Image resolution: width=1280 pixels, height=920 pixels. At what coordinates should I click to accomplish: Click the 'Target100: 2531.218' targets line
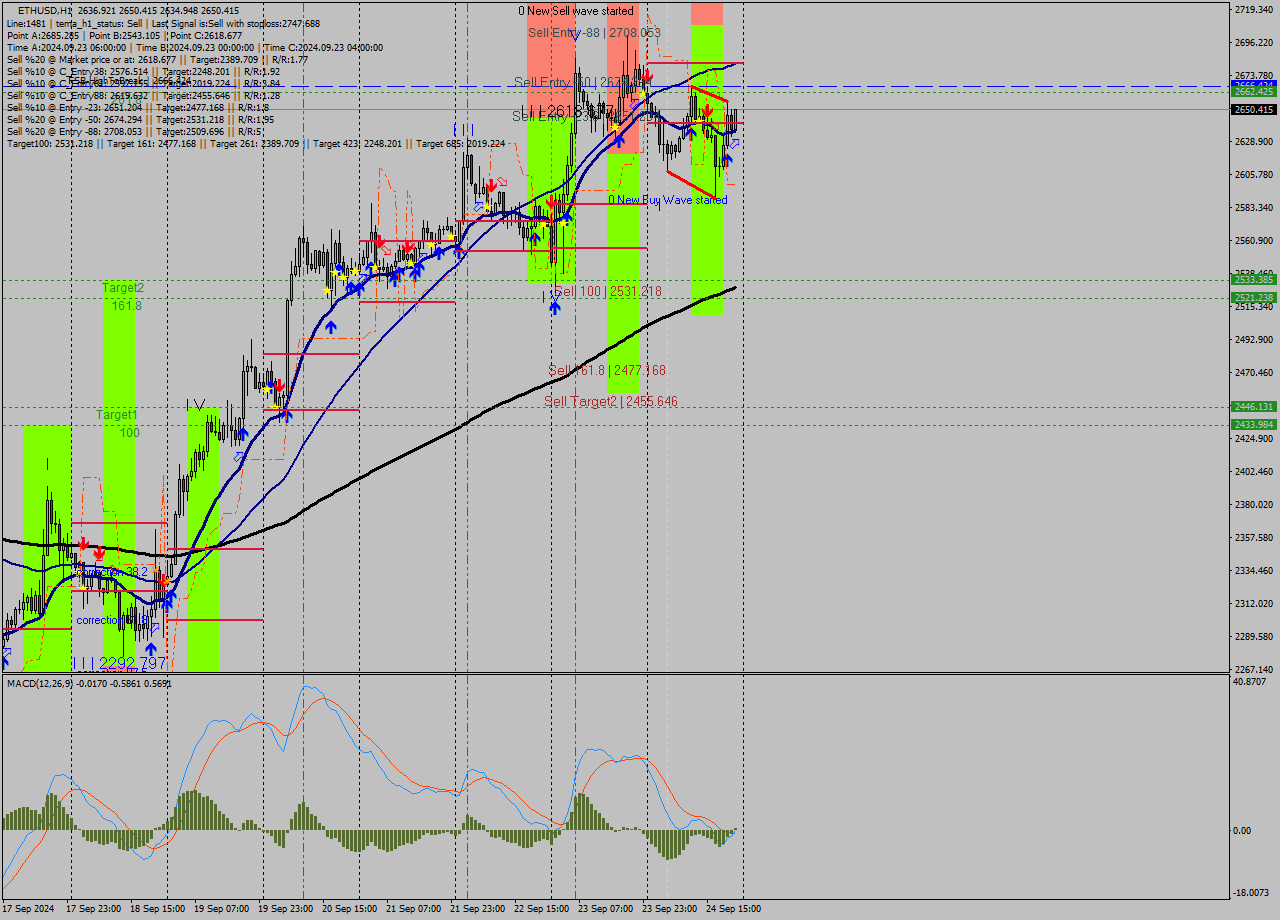click(256, 144)
